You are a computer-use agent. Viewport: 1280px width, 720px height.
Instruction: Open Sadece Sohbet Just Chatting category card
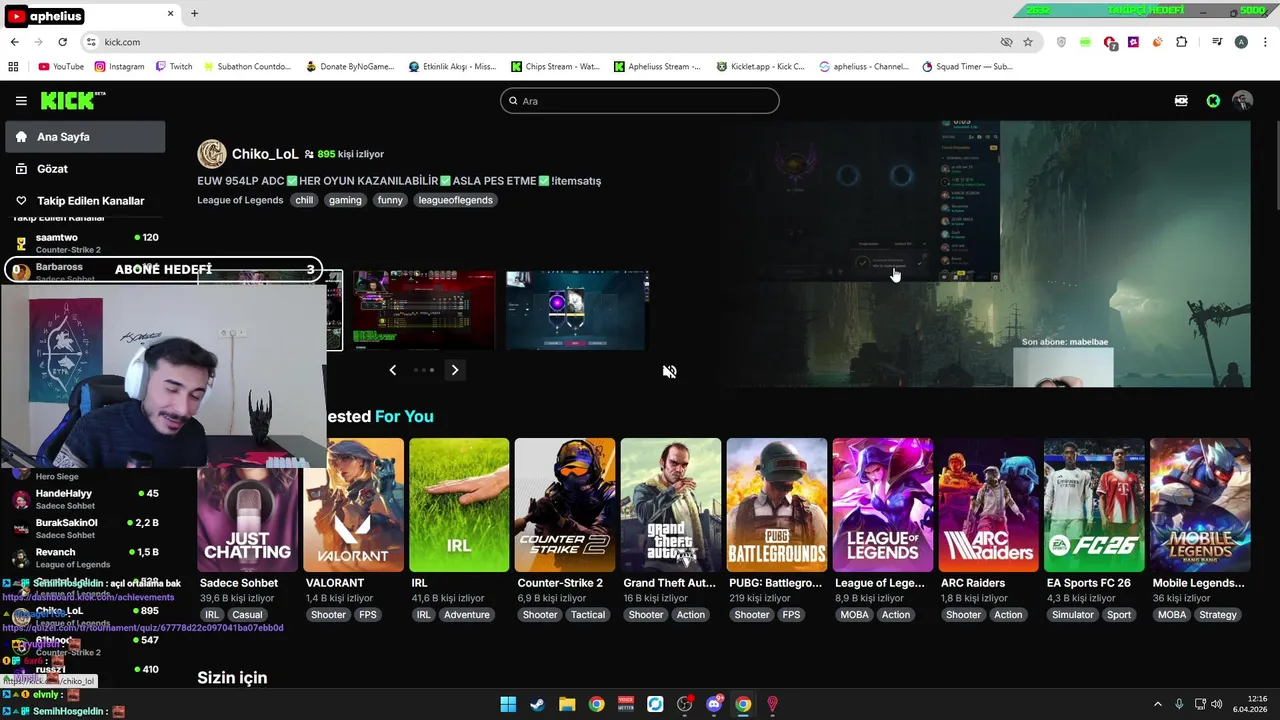(247, 505)
